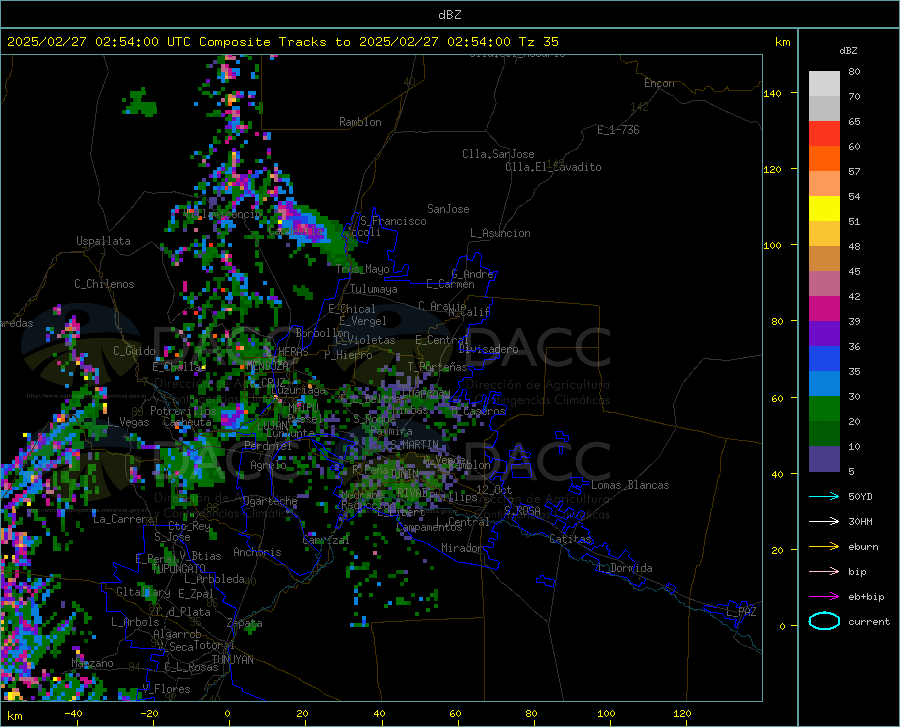Click the white 30HM arrow icon

coord(824,521)
